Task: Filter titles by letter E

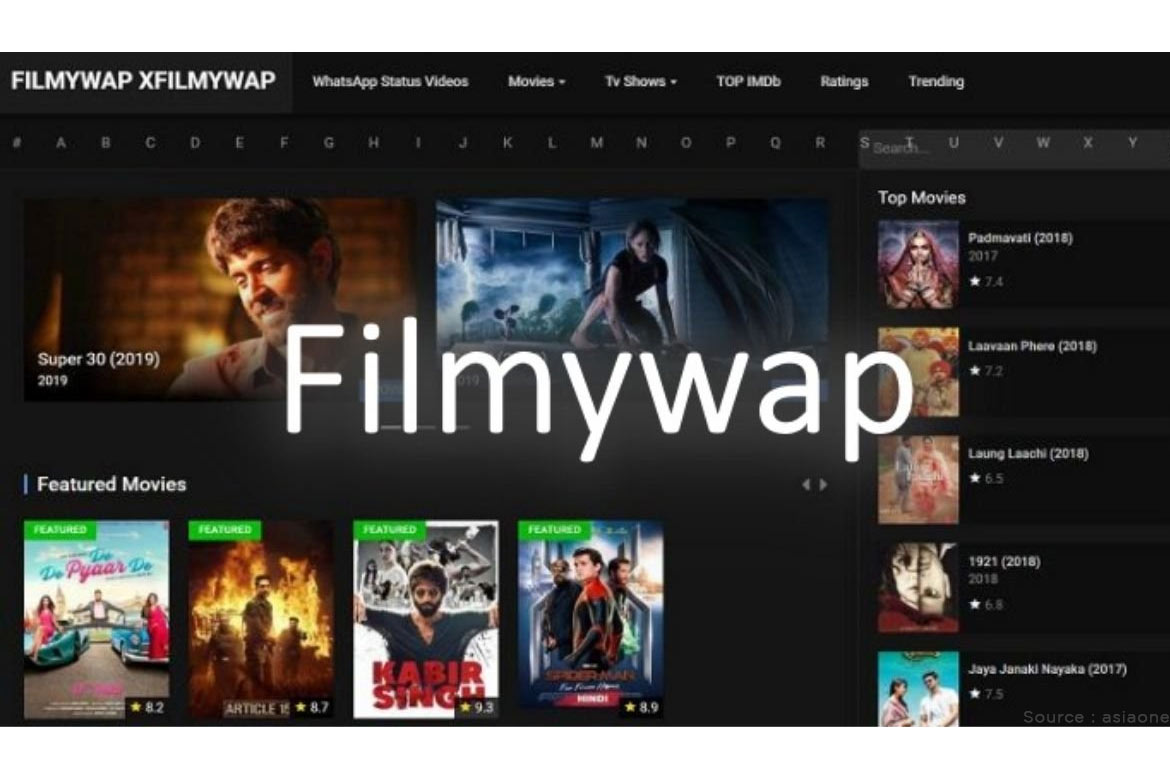Action: click(239, 143)
